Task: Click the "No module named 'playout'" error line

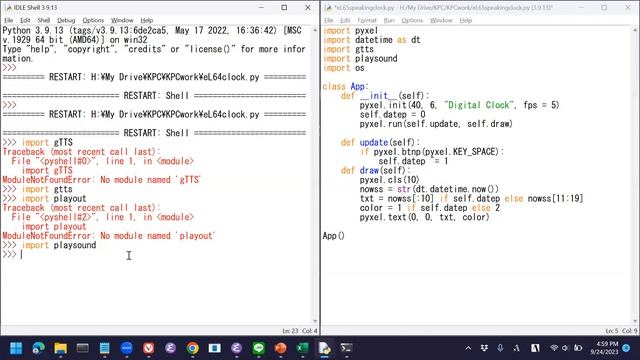Action: click(109, 236)
